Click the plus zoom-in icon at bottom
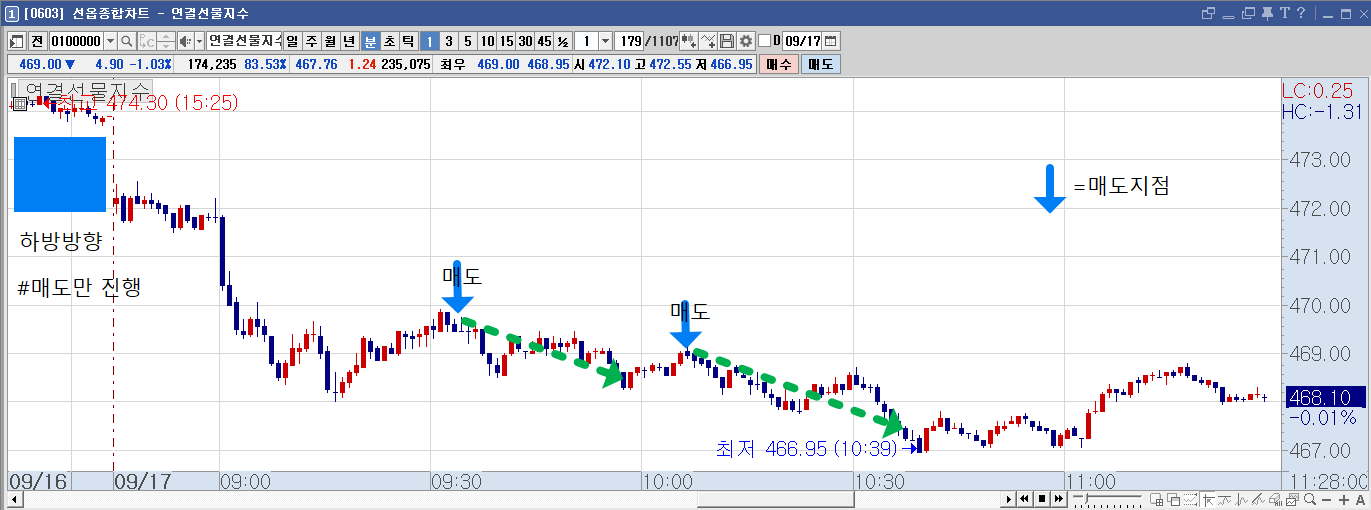 pyautogui.click(x=1344, y=499)
